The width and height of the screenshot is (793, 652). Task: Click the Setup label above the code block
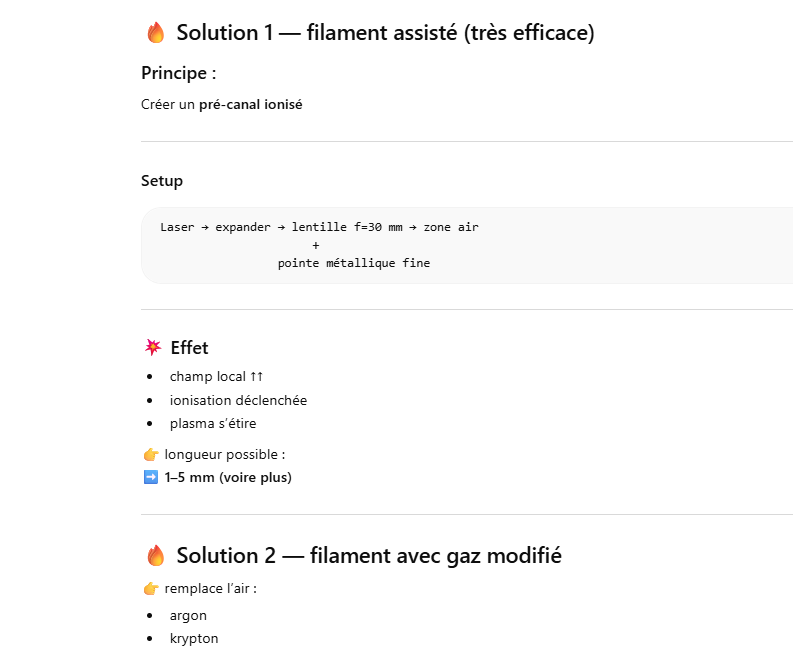tap(162, 181)
